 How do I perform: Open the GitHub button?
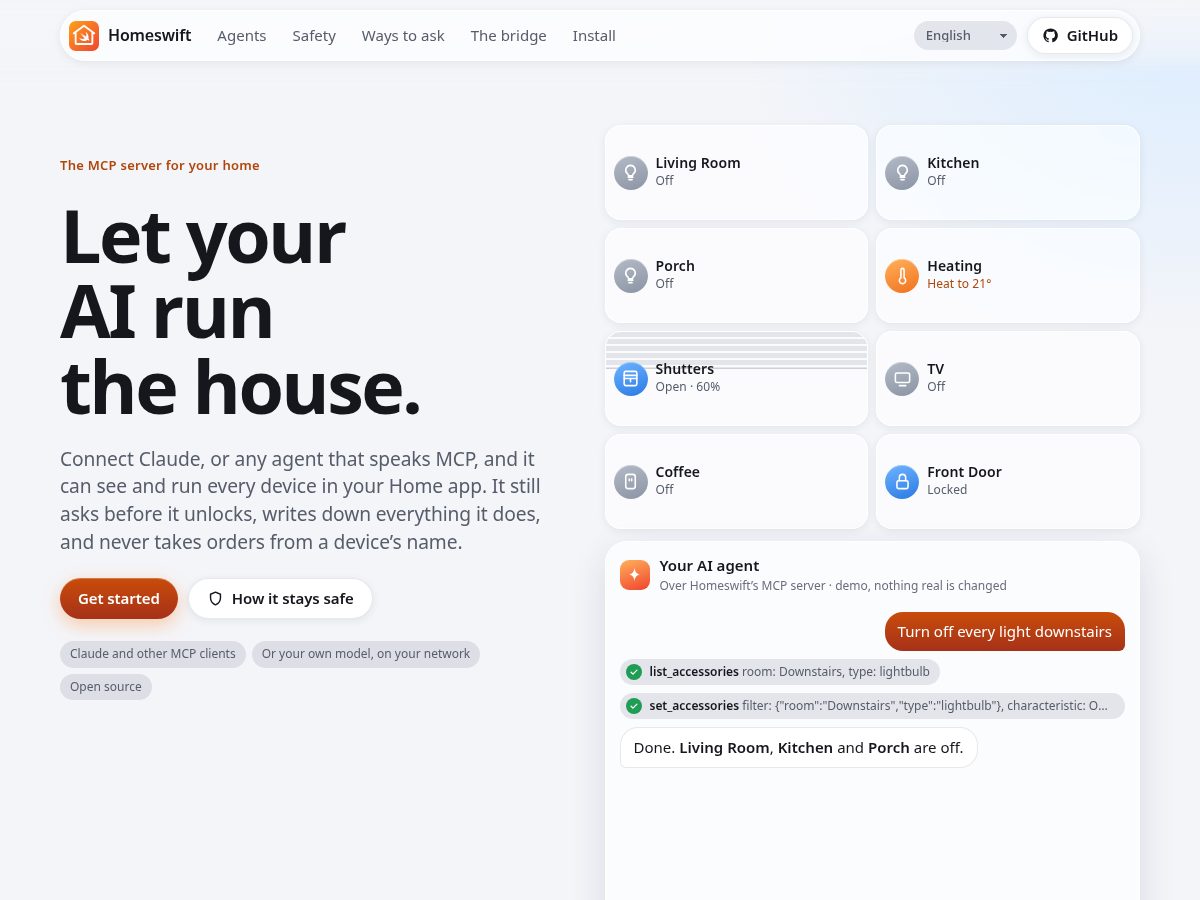click(x=1080, y=36)
